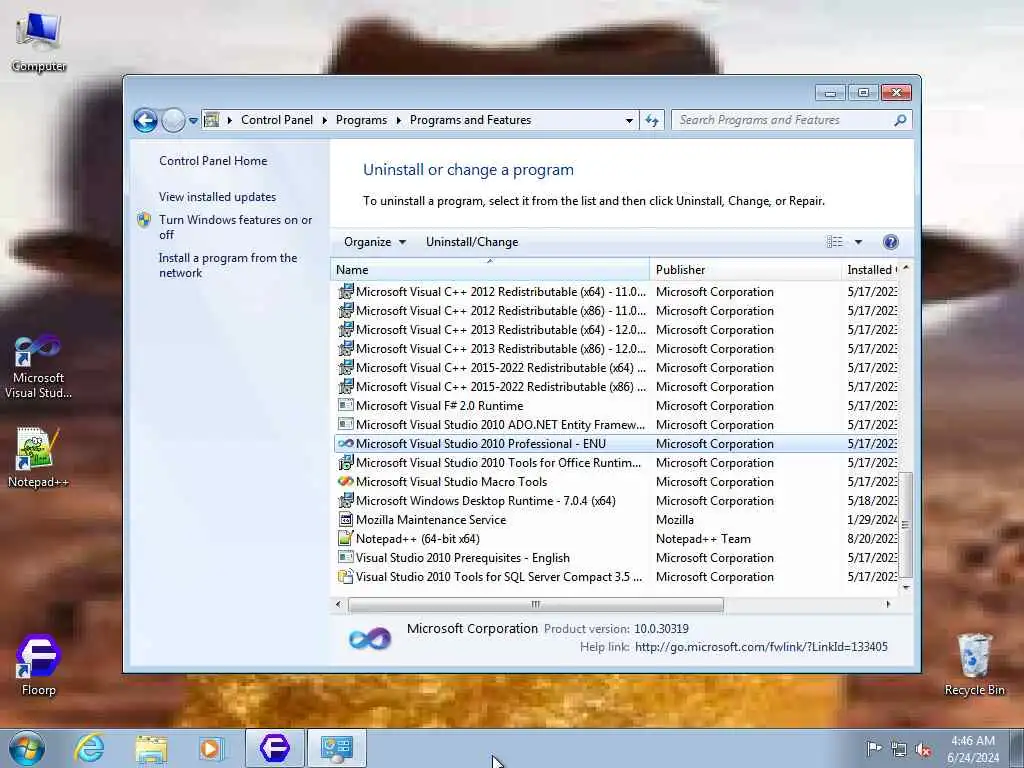Image resolution: width=1024 pixels, height=768 pixels.
Task: Sort by the Name column header
Action: point(490,270)
